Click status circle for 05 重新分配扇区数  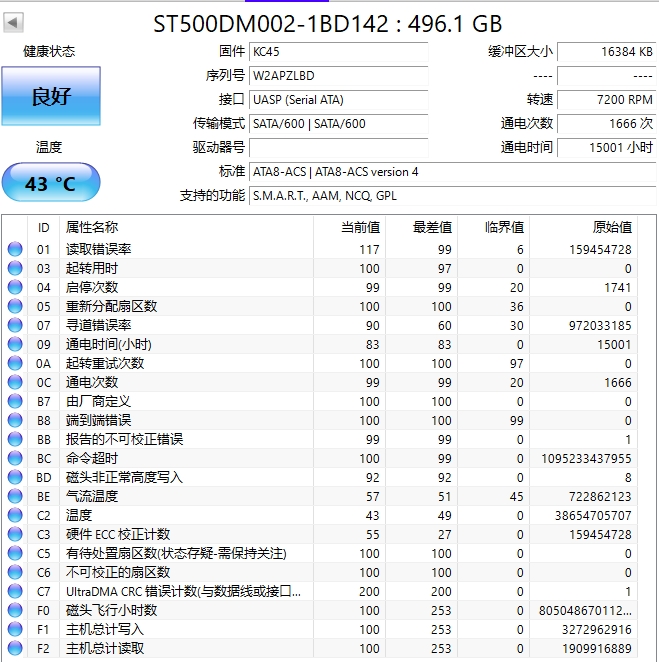tap(15, 306)
